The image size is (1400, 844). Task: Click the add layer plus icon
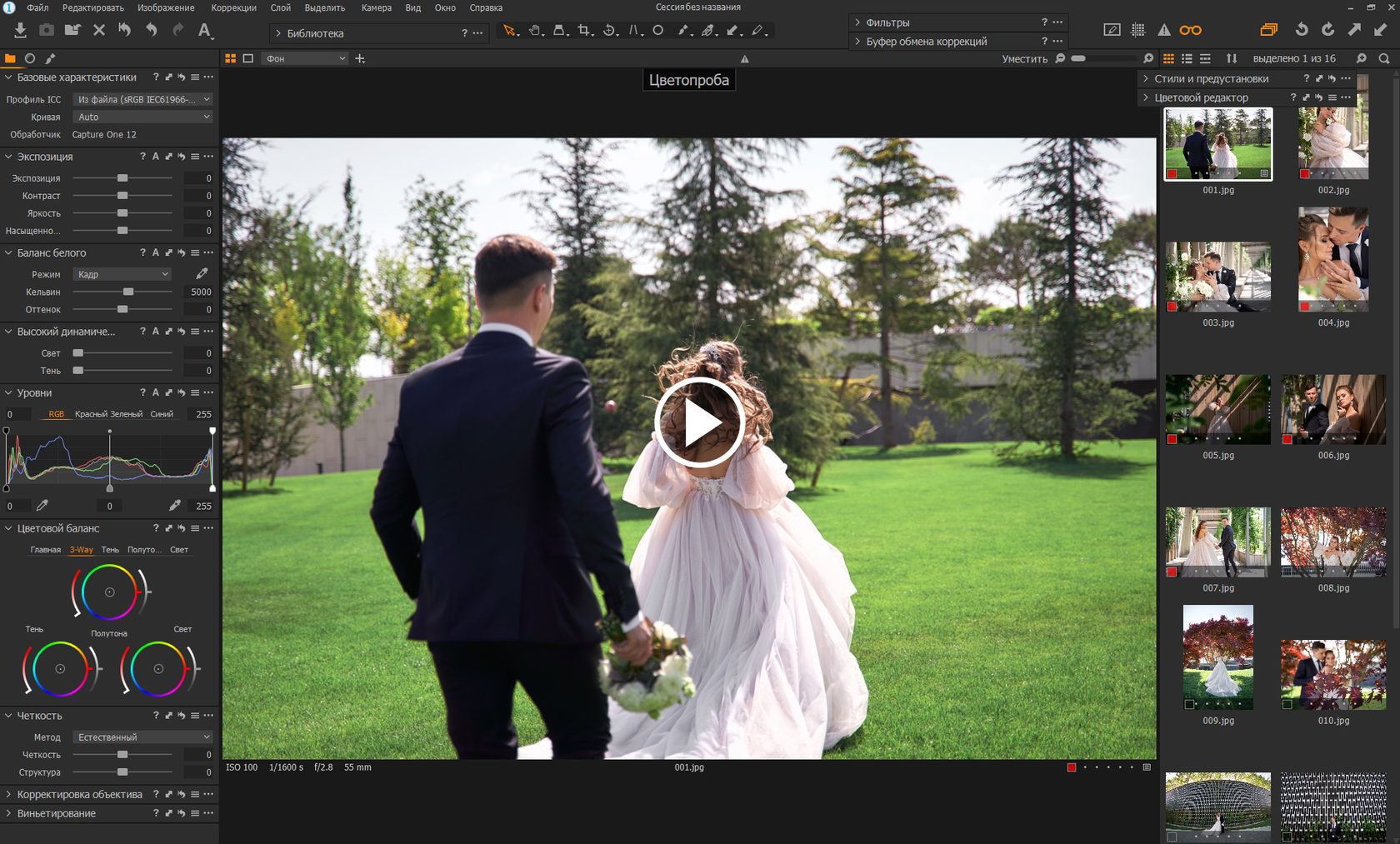[360, 58]
